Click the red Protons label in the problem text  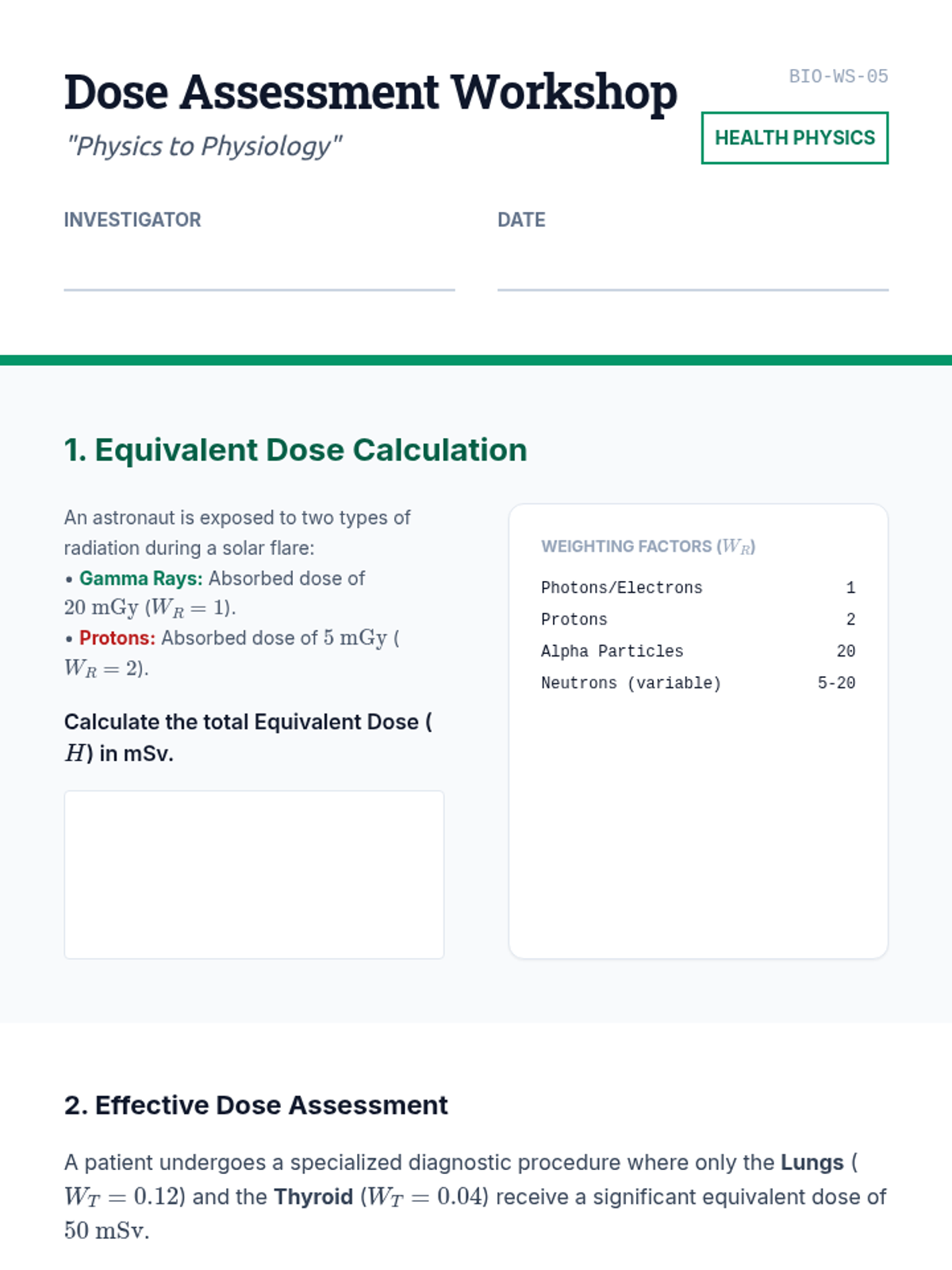[x=117, y=638]
